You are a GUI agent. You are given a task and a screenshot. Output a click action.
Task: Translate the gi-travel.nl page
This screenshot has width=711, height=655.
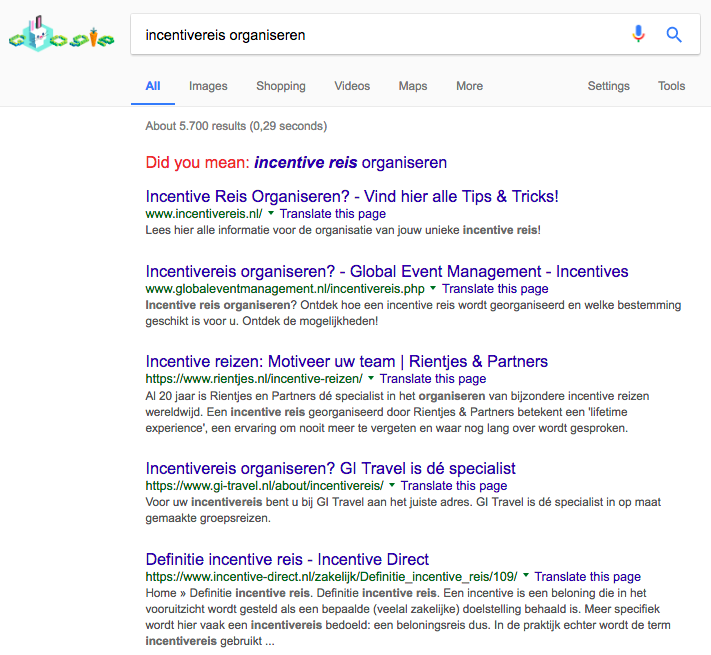point(454,485)
